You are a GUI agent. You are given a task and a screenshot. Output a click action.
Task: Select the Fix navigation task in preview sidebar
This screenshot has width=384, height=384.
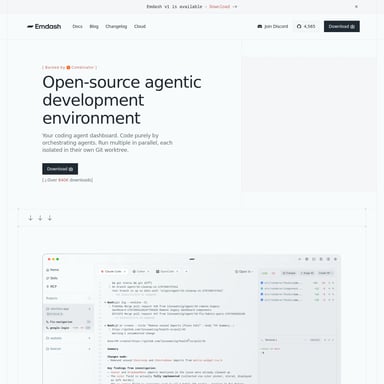(x=68, y=322)
